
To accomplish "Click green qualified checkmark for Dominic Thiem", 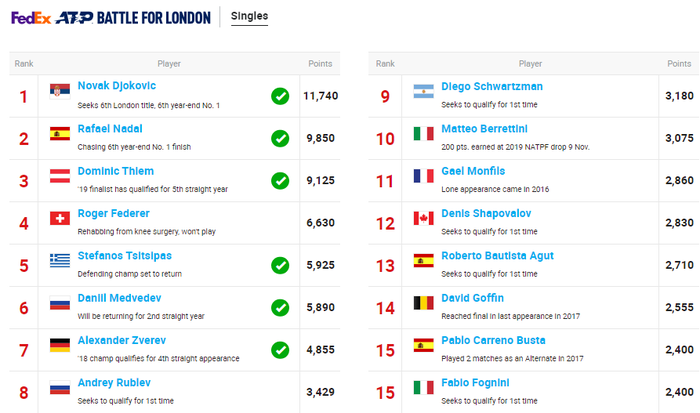I will pos(280,181).
